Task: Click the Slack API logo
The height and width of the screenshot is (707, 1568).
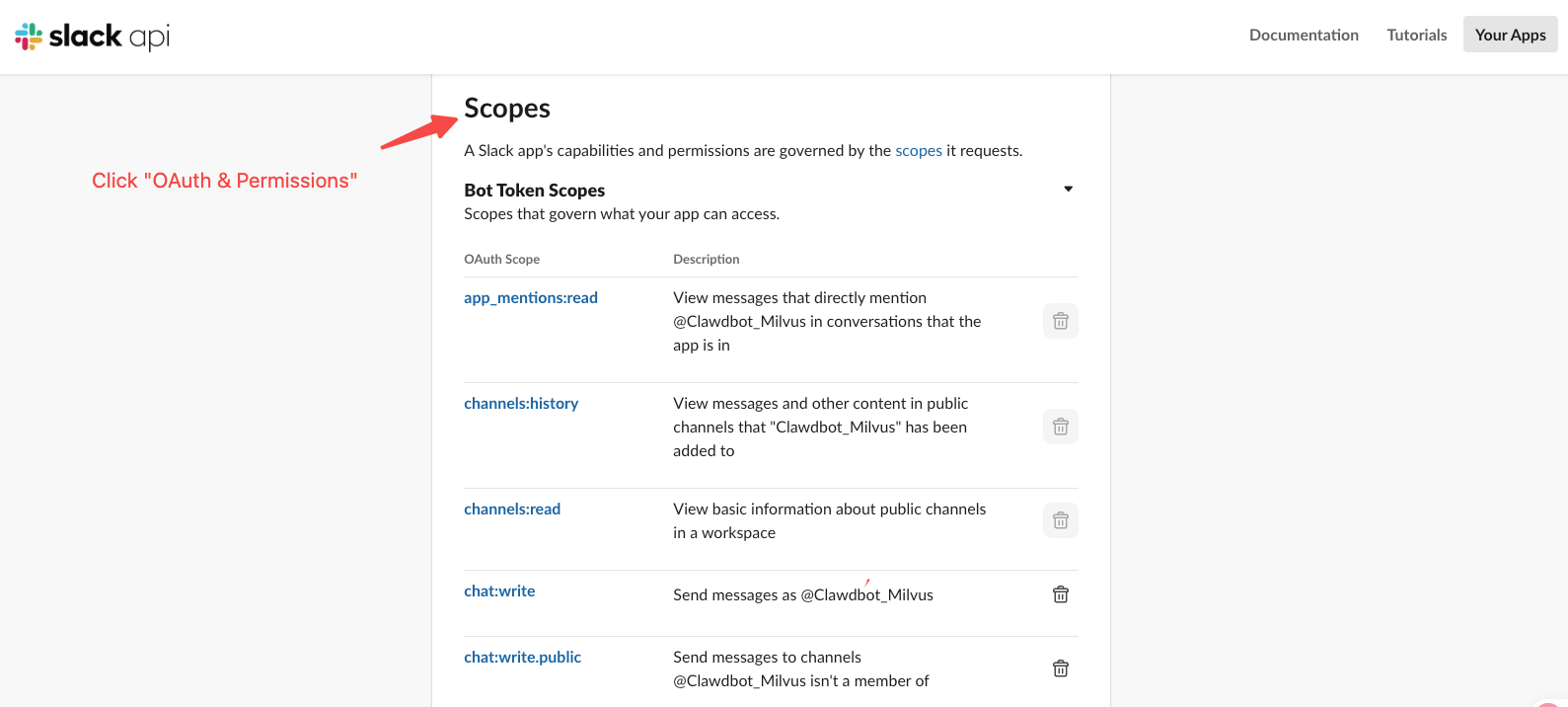Action: click(93, 37)
